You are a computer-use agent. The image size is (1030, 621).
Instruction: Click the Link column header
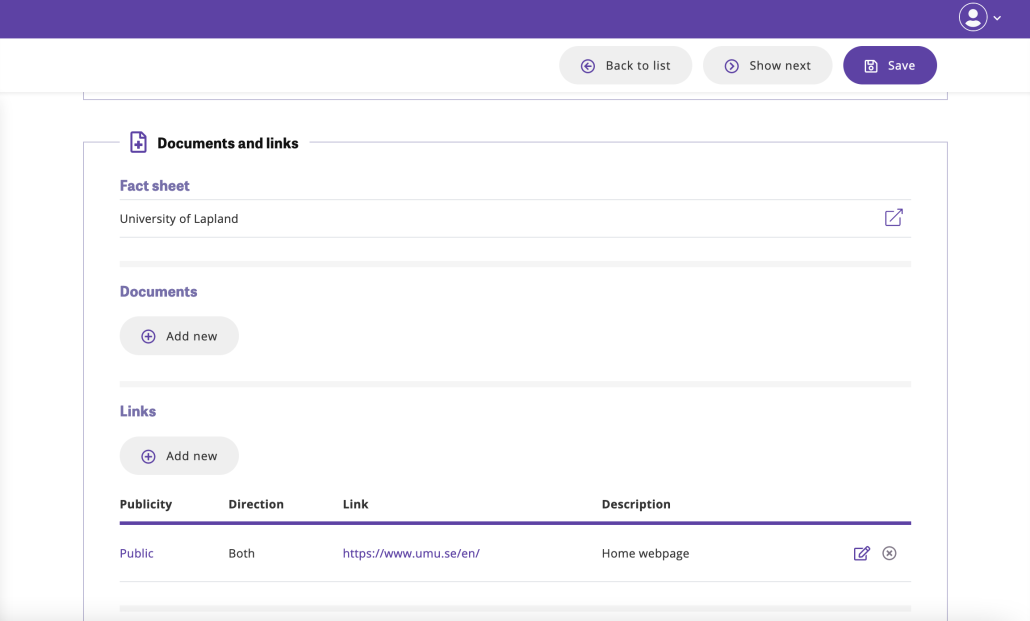tap(355, 505)
